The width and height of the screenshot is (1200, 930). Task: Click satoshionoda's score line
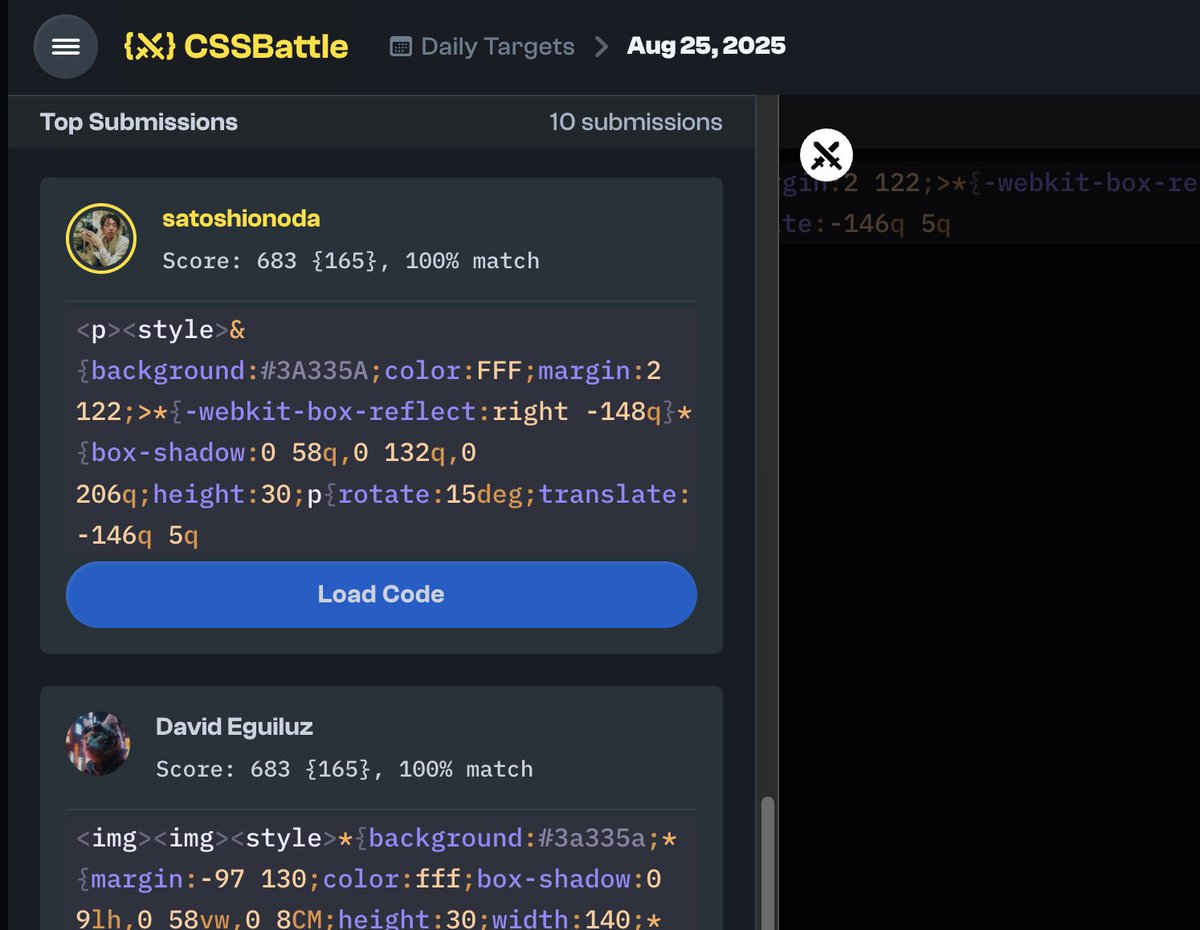pyautogui.click(x=351, y=261)
